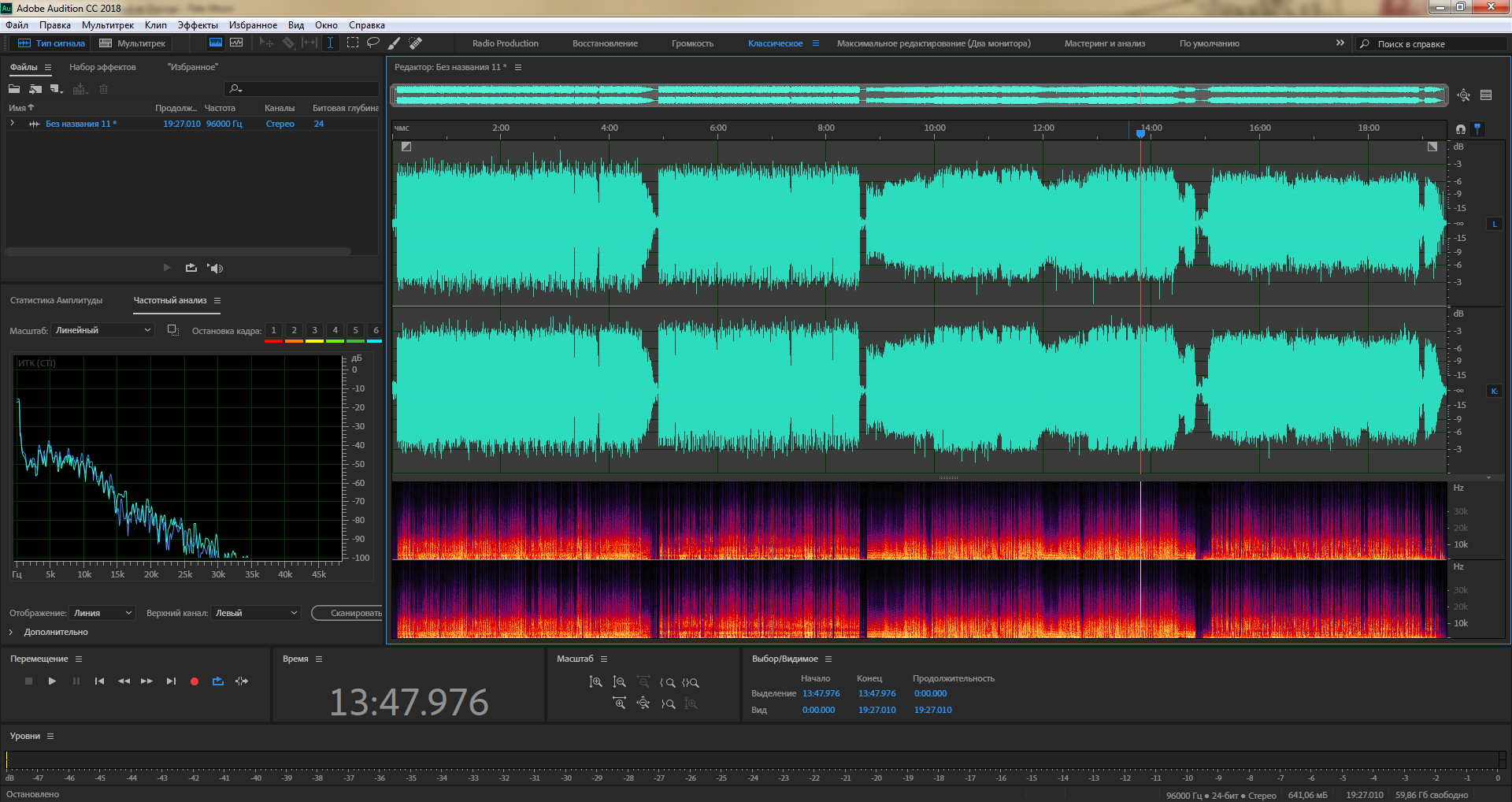Toggle loop playback button

(x=218, y=681)
